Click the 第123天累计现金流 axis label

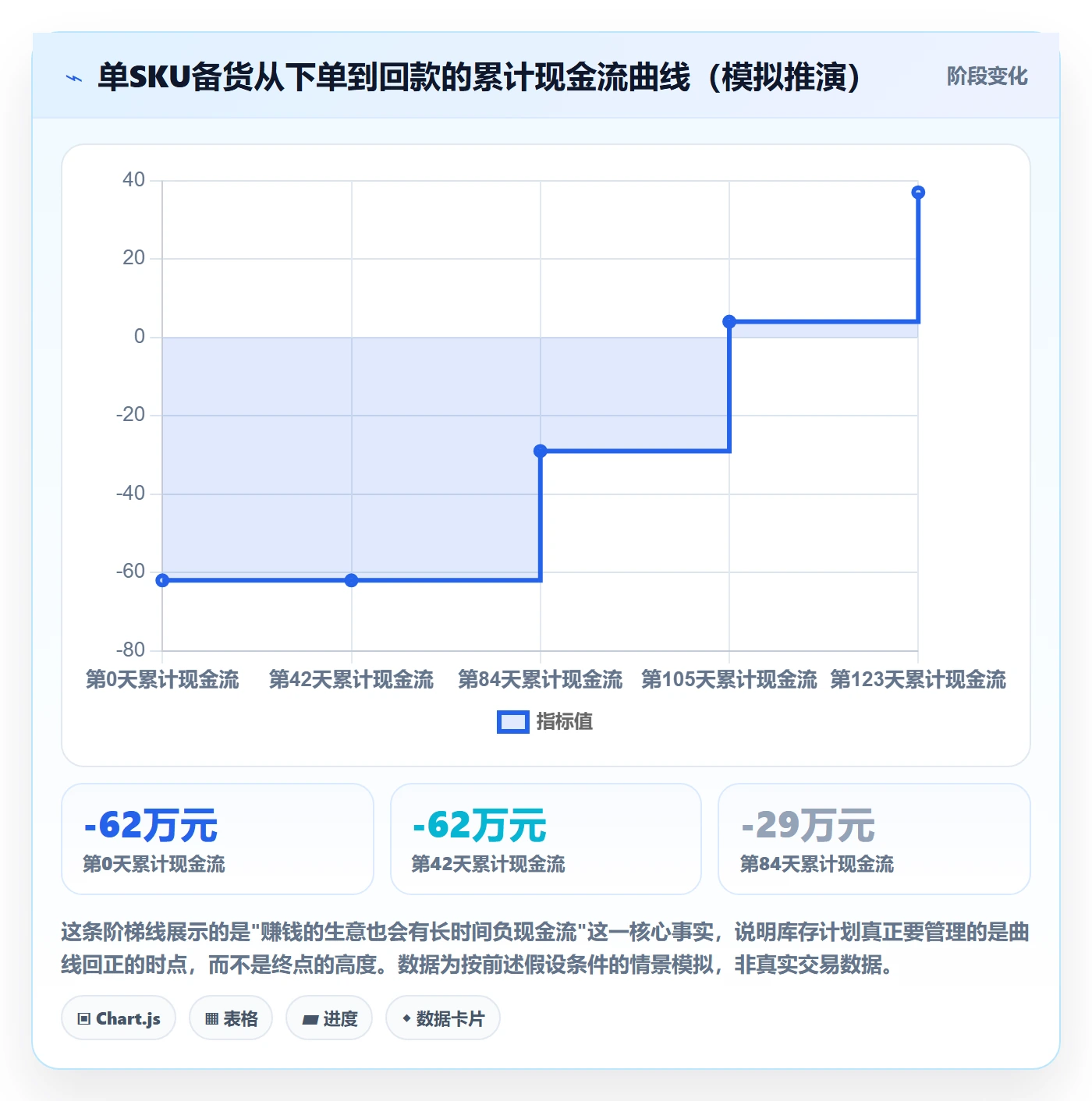point(918,680)
